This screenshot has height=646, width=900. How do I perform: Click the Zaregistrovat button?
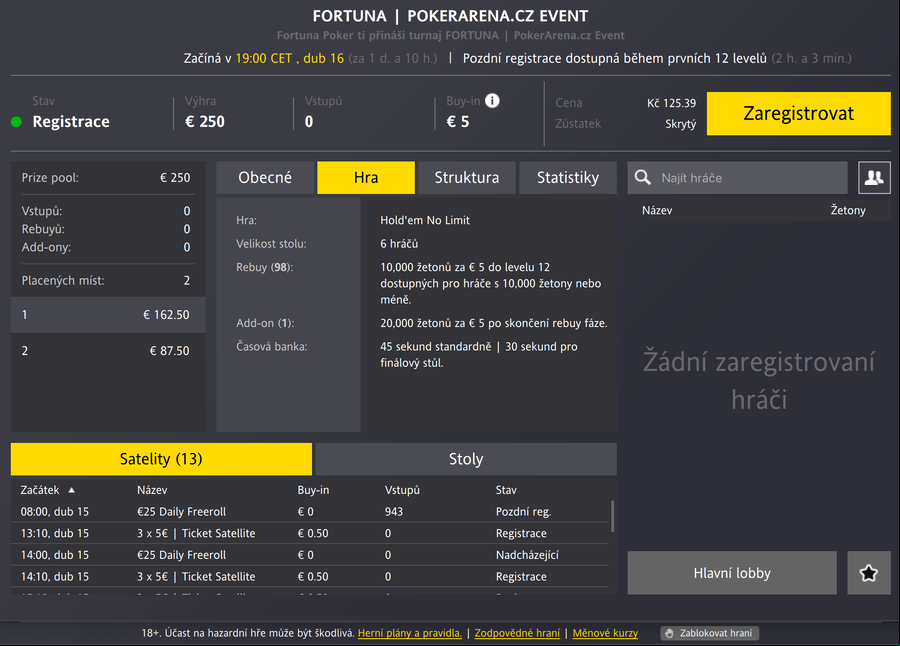[798, 113]
